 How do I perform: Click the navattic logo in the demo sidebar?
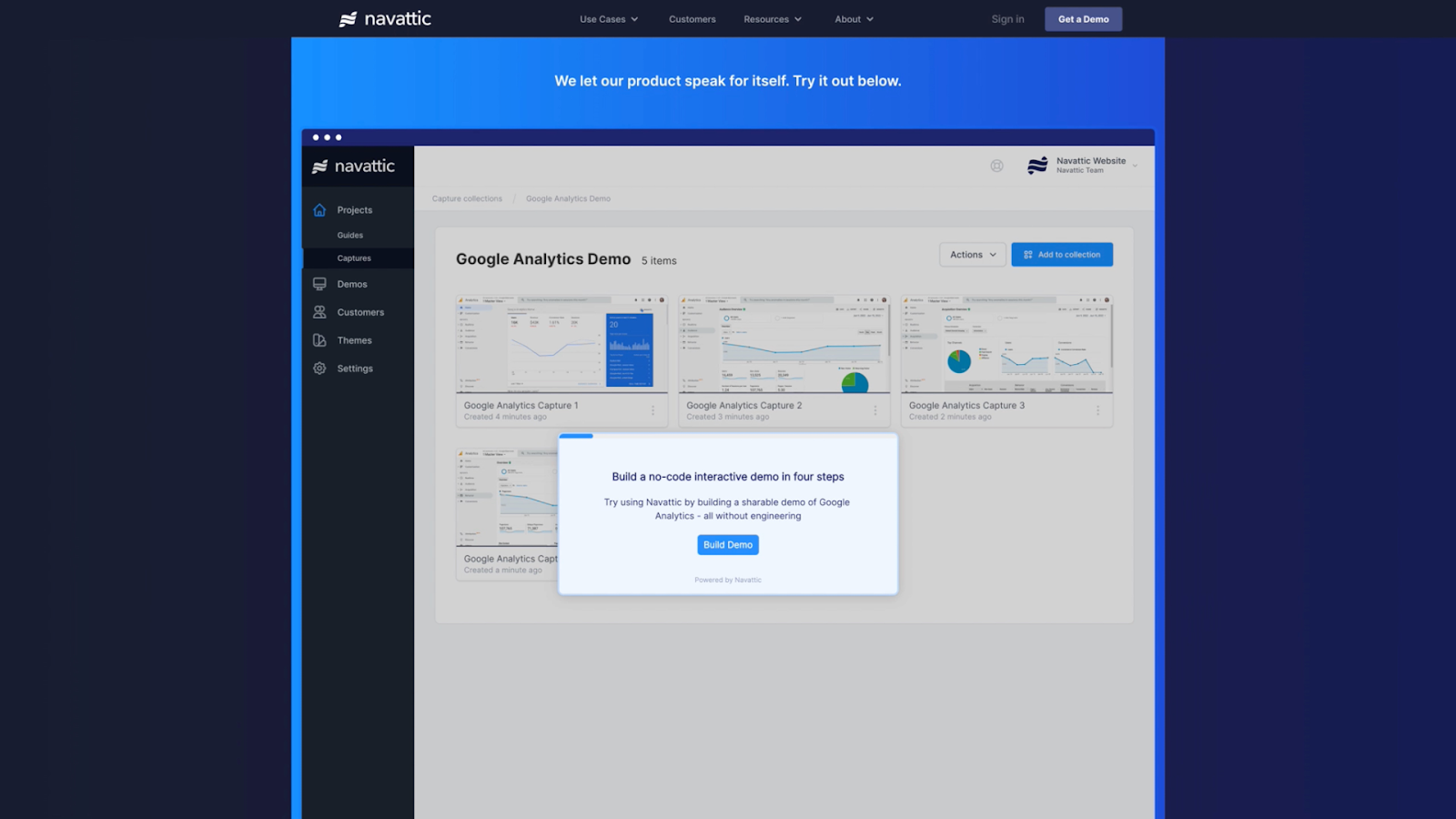tap(354, 167)
